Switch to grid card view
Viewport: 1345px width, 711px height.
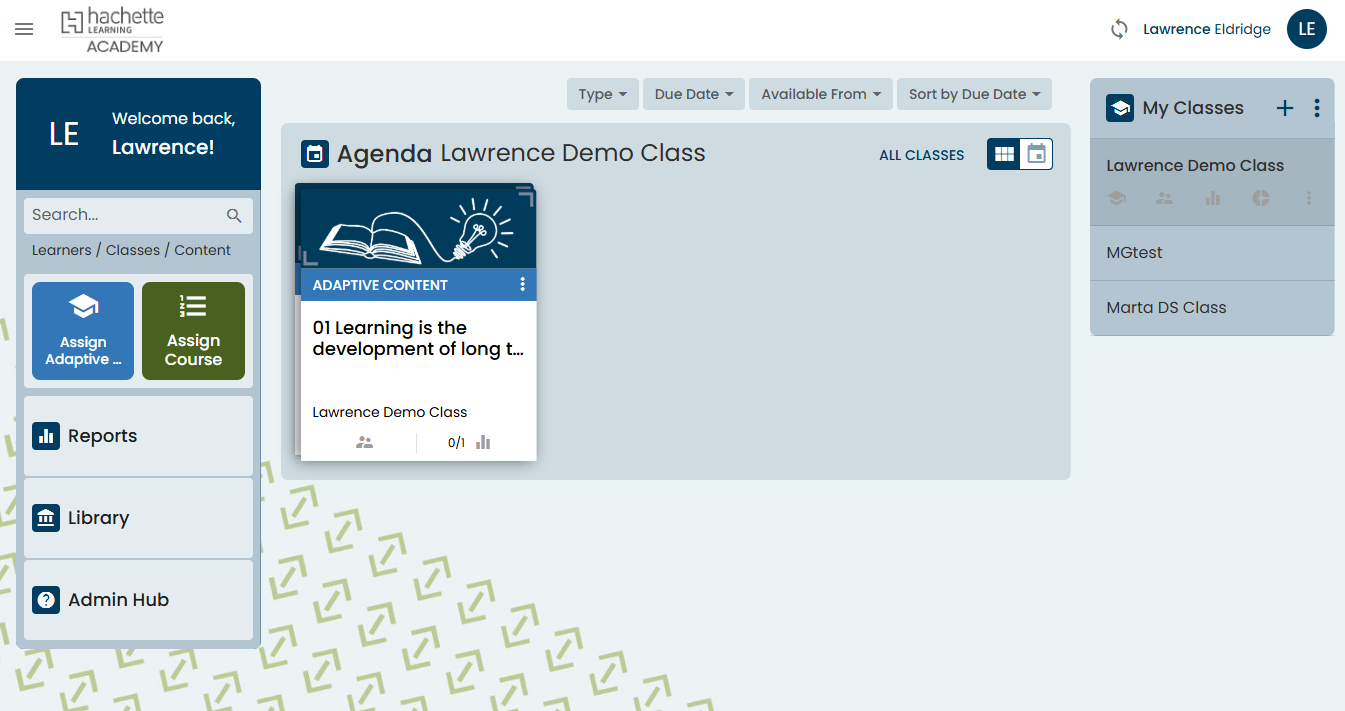tap(1004, 154)
